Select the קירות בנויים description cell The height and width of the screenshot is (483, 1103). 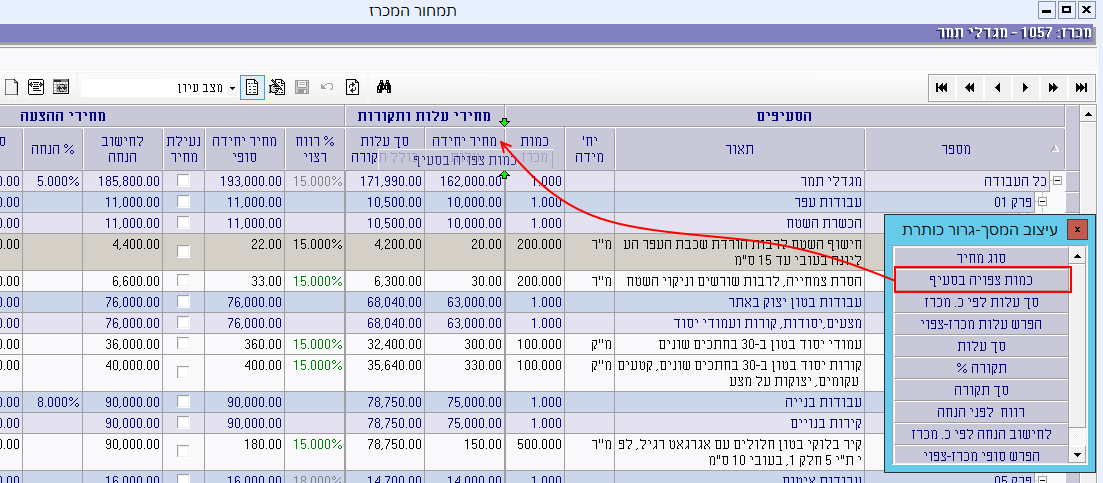click(x=739, y=423)
